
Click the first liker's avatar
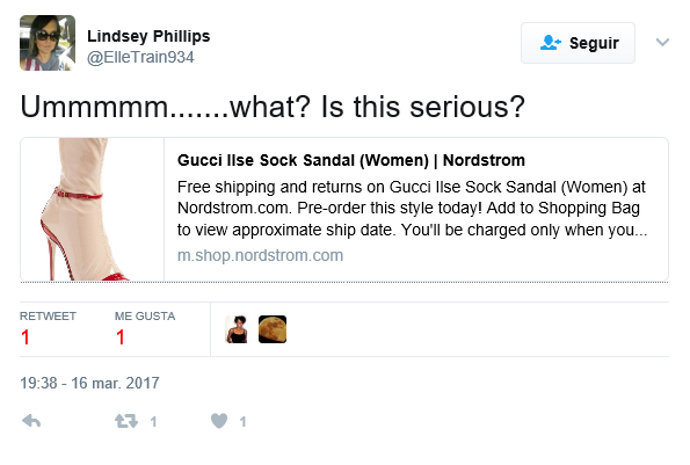point(237,329)
